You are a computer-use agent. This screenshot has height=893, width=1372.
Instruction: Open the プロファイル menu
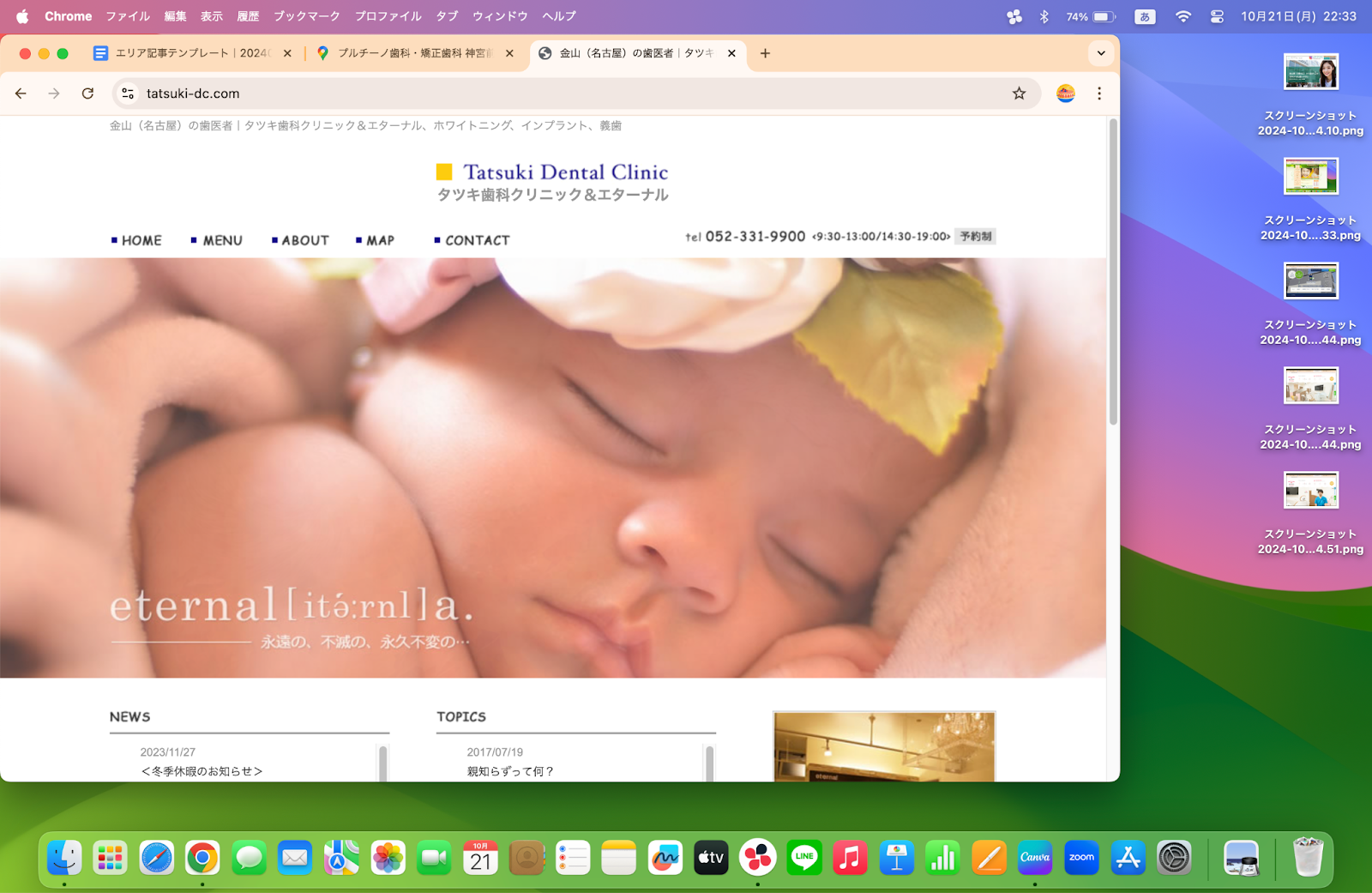tap(388, 16)
